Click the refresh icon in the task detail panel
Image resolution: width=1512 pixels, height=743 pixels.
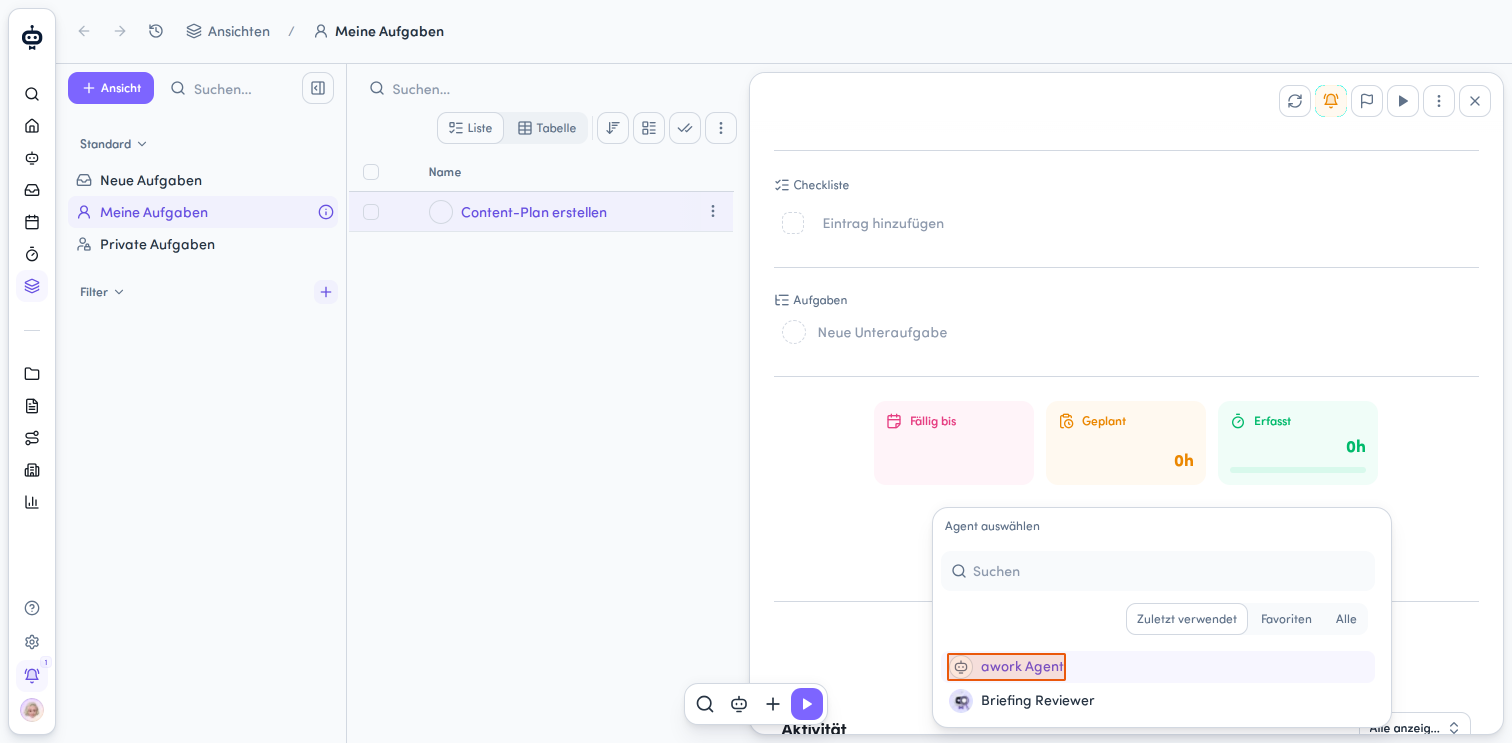point(1295,101)
